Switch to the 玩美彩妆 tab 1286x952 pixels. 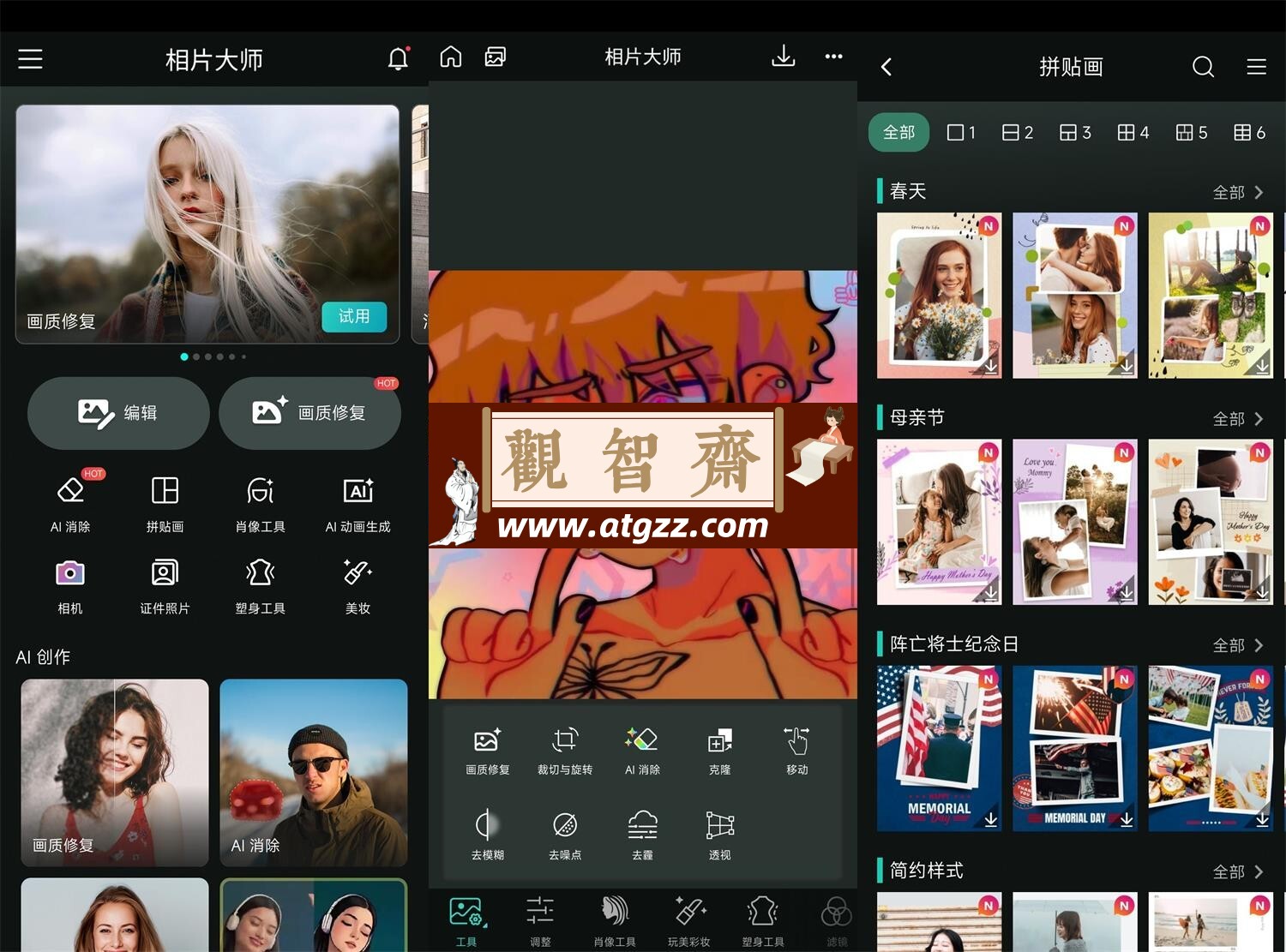pyautogui.click(x=689, y=921)
